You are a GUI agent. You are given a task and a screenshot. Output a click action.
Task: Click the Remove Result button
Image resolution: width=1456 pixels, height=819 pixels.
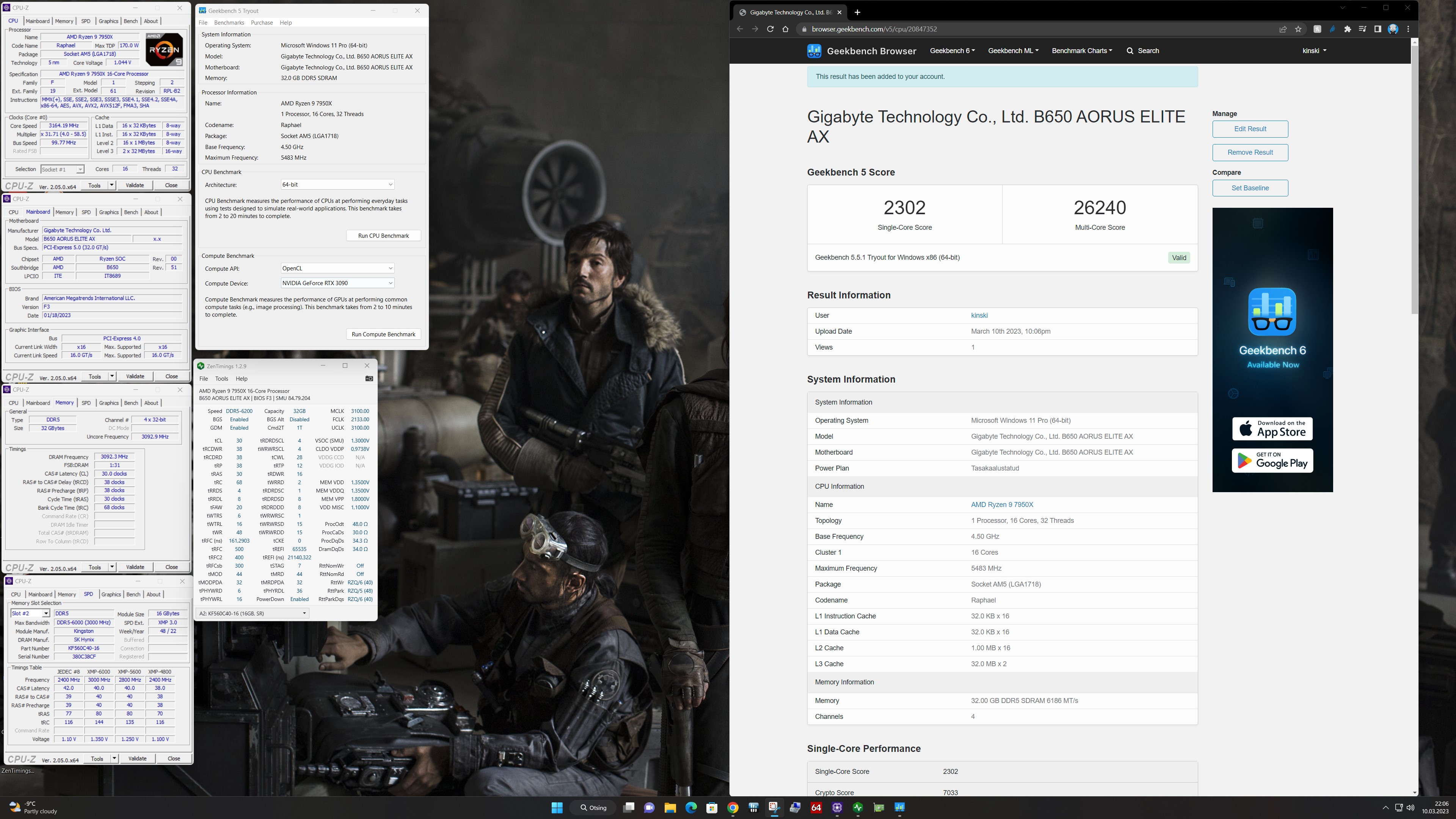[x=1250, y=152]
